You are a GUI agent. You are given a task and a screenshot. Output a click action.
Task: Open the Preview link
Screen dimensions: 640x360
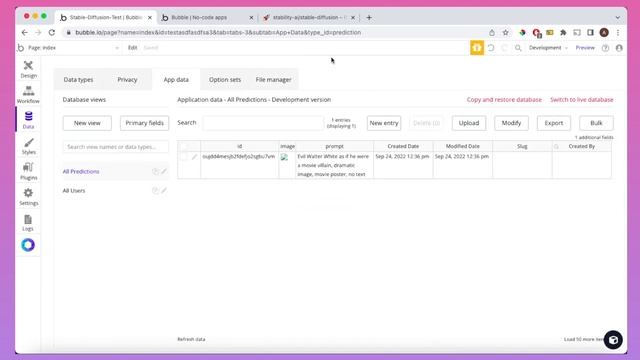pos(585,48)
